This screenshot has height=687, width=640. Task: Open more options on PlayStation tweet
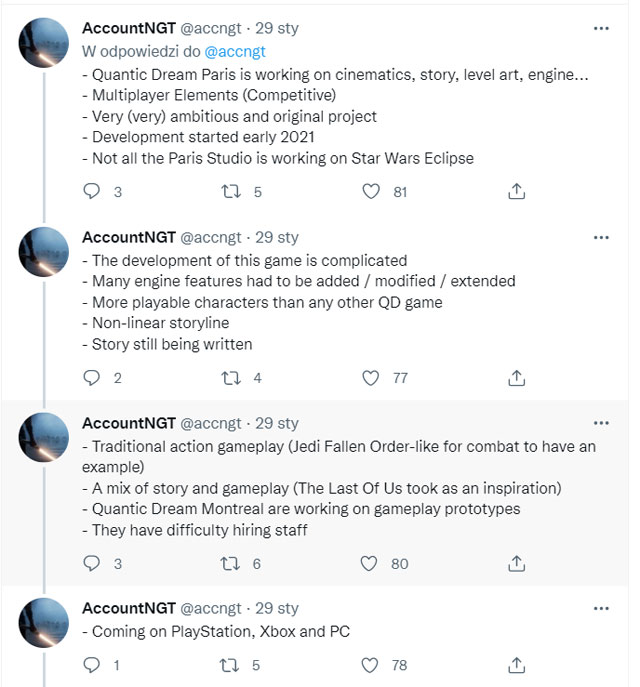click(601, 609)
